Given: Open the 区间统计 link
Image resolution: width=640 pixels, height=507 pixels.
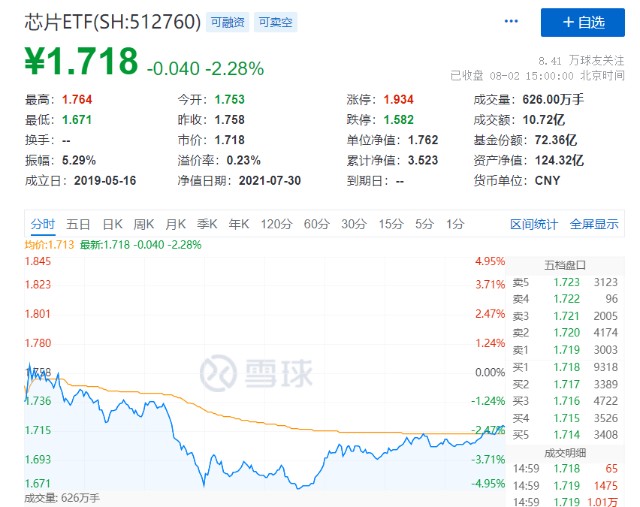Looking at the screenshot, I should pyautogui.click(x=533, y=224).
